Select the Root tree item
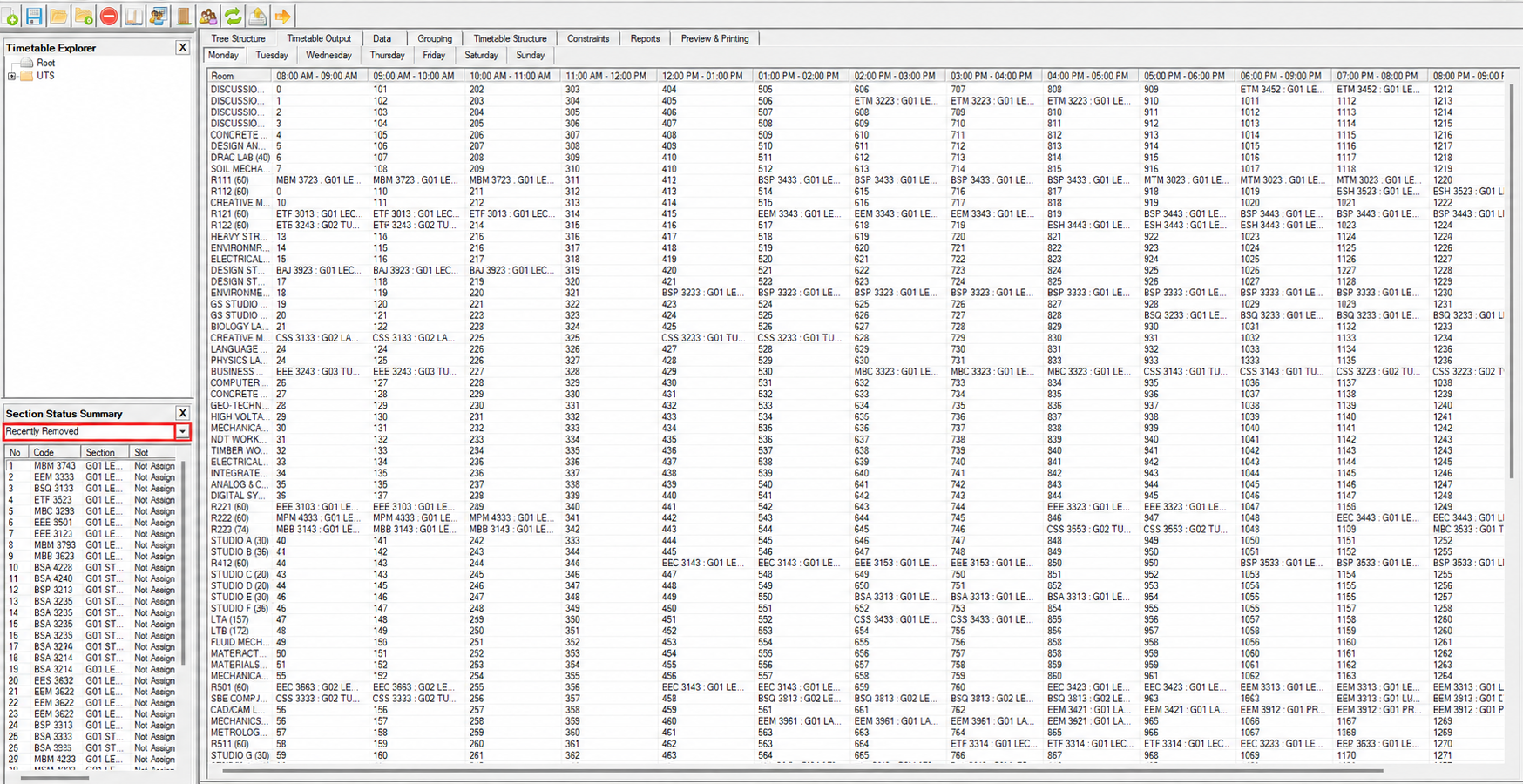This screenshot has height=784, width=1523. click(45, 63)
